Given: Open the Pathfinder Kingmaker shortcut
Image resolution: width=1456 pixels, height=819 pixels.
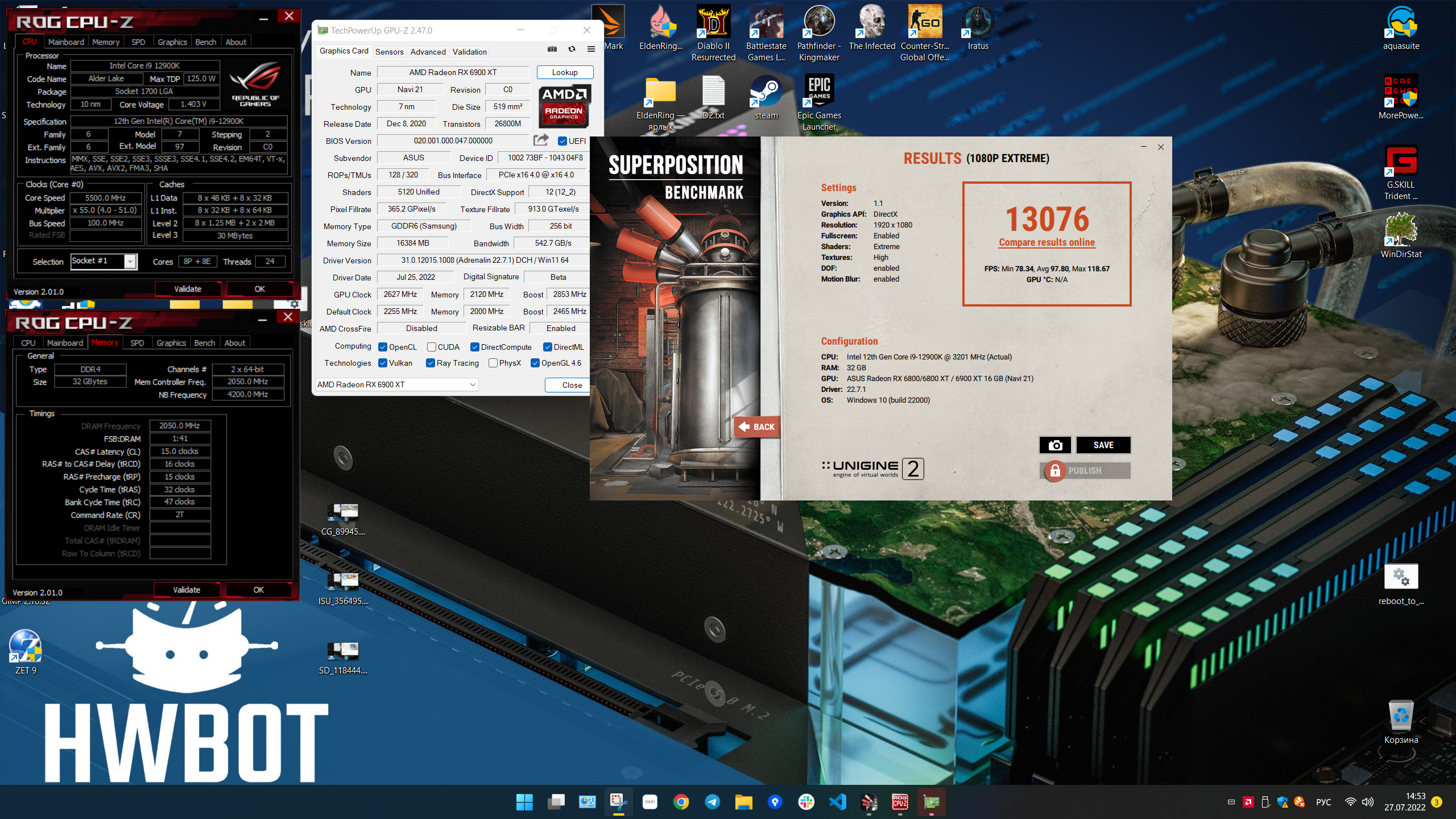Looking at the screenshot, I should (819, 33).
